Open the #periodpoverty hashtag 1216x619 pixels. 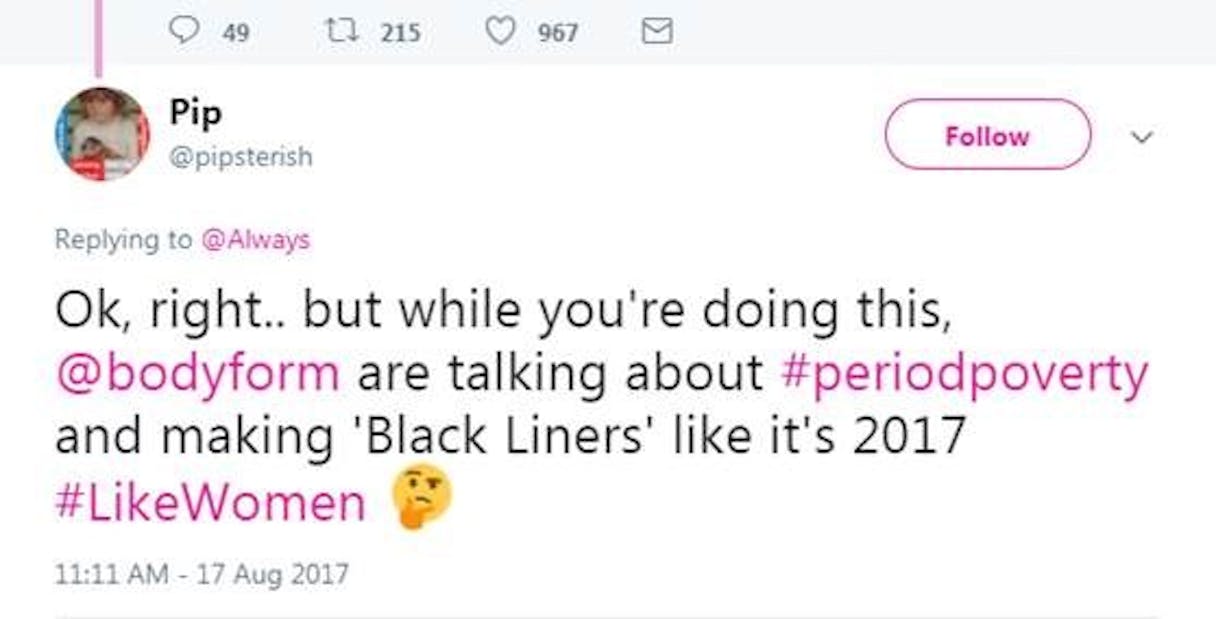click(x=963, y=373)
